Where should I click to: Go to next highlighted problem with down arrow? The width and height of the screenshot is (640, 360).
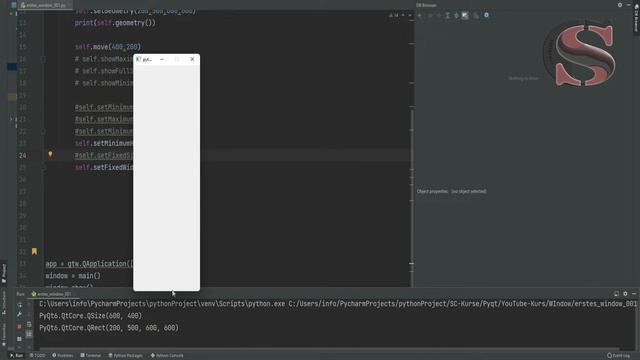(x=410, y=15)
